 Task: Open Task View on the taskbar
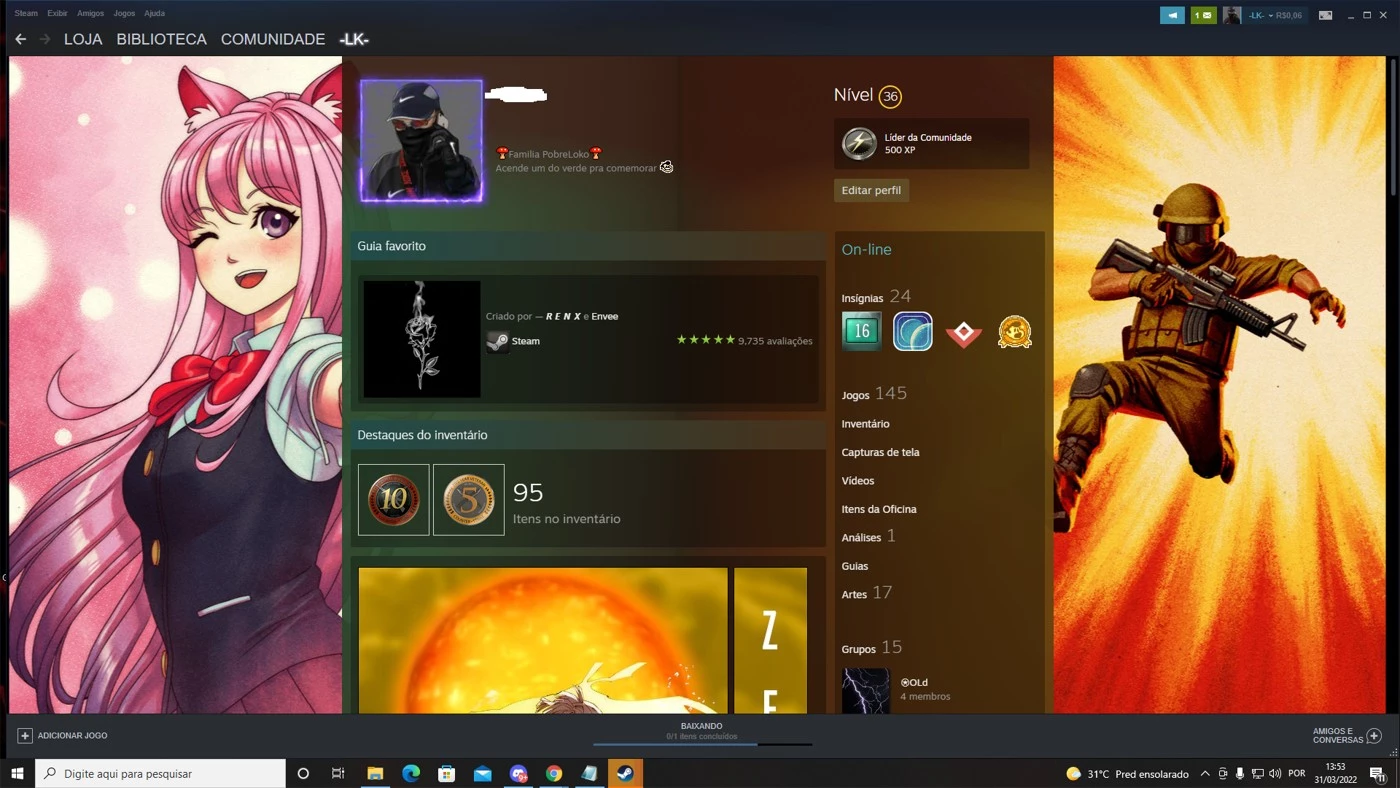(338, 773)
